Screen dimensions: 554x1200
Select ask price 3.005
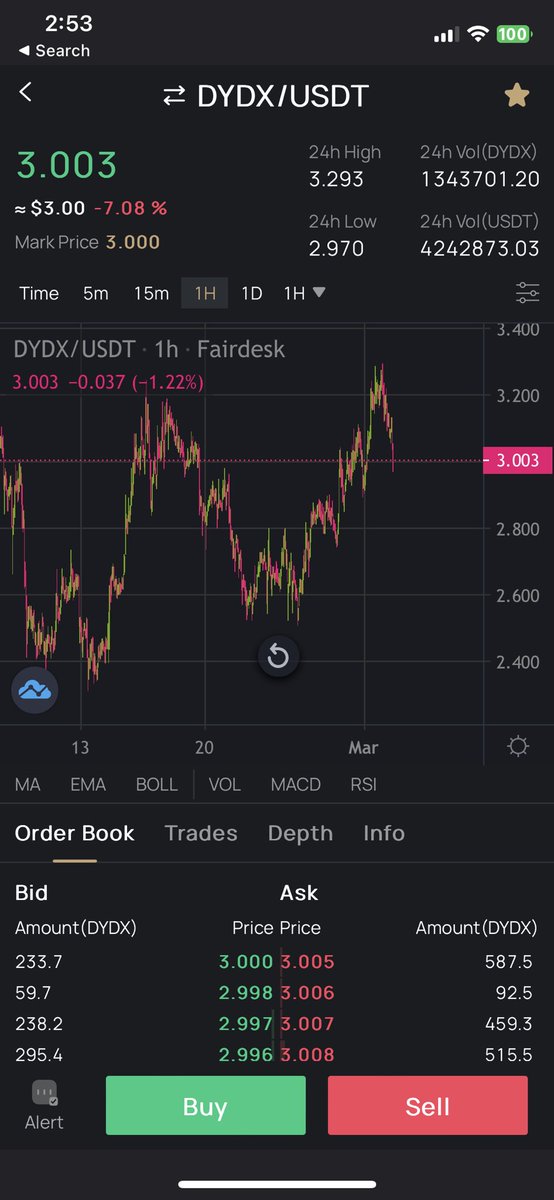[x=307, y=962]
